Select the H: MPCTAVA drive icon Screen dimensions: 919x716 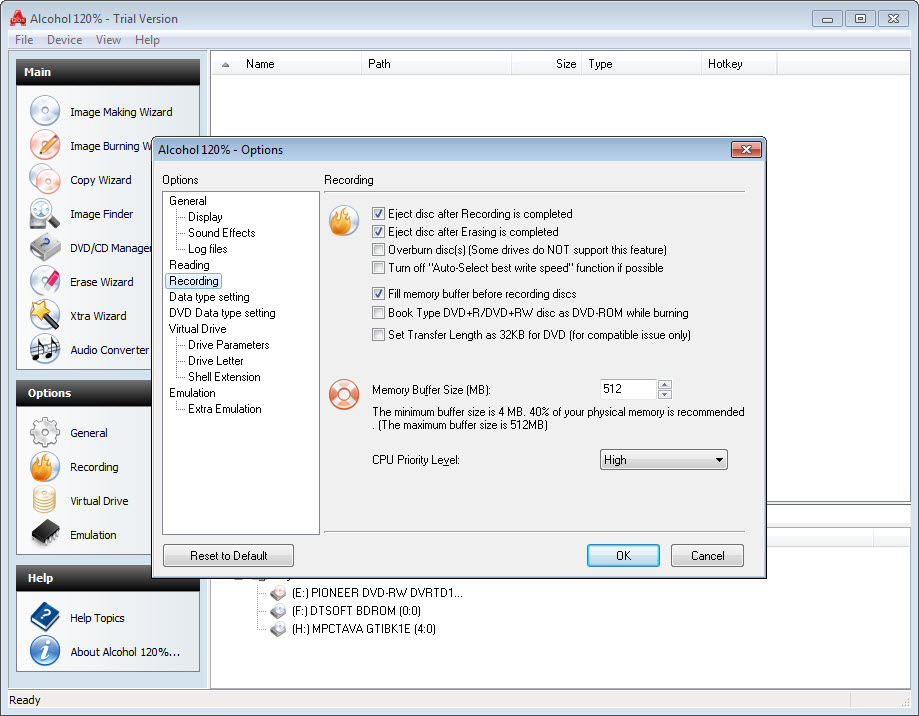coord(278,629)
